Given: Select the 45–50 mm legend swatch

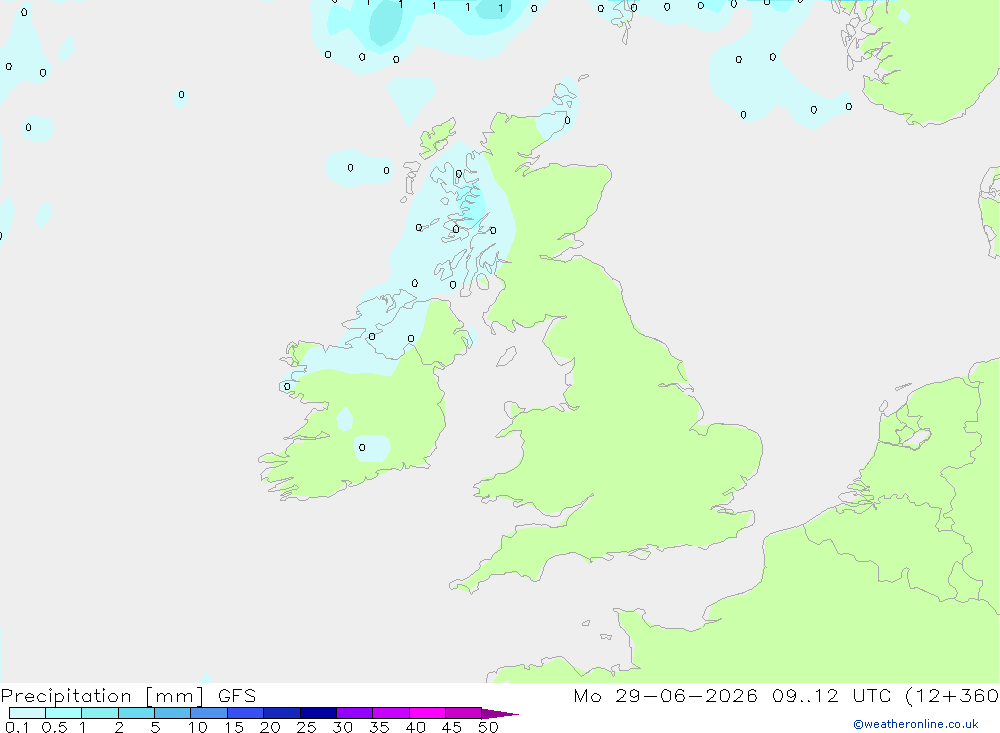Looking at the screenshot, I should [464, 713].
